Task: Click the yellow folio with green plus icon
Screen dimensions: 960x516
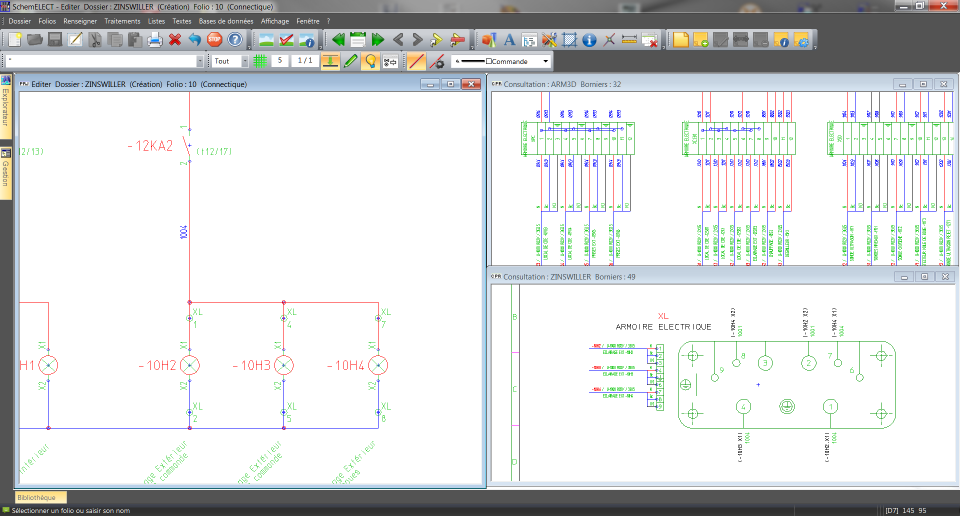Action: pos(701,40)
